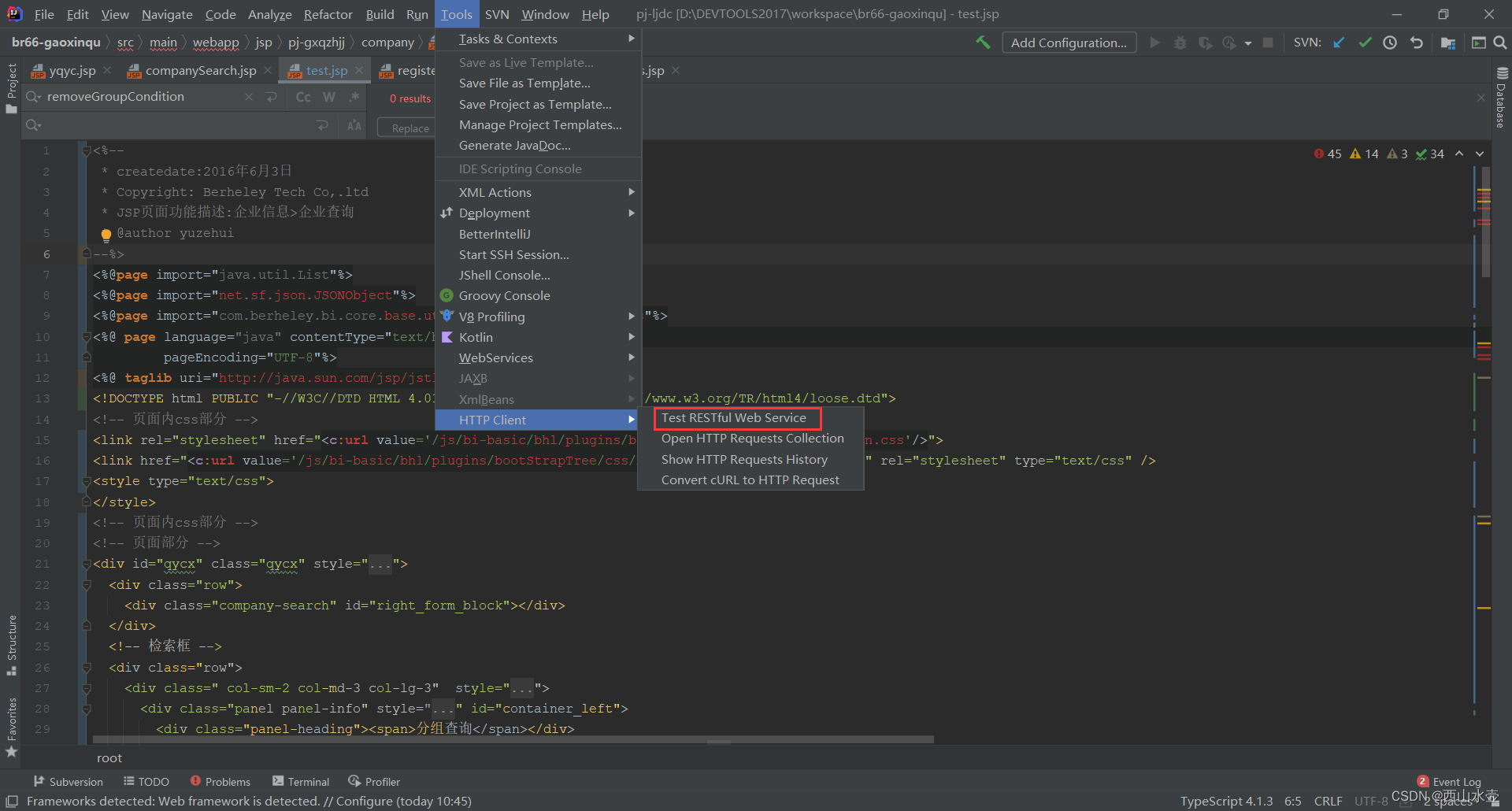Image resolution: width=1512 pixels, height=811 pixels.
Task: Open the Project Structure icon
Action: (x=1447, y=43)
